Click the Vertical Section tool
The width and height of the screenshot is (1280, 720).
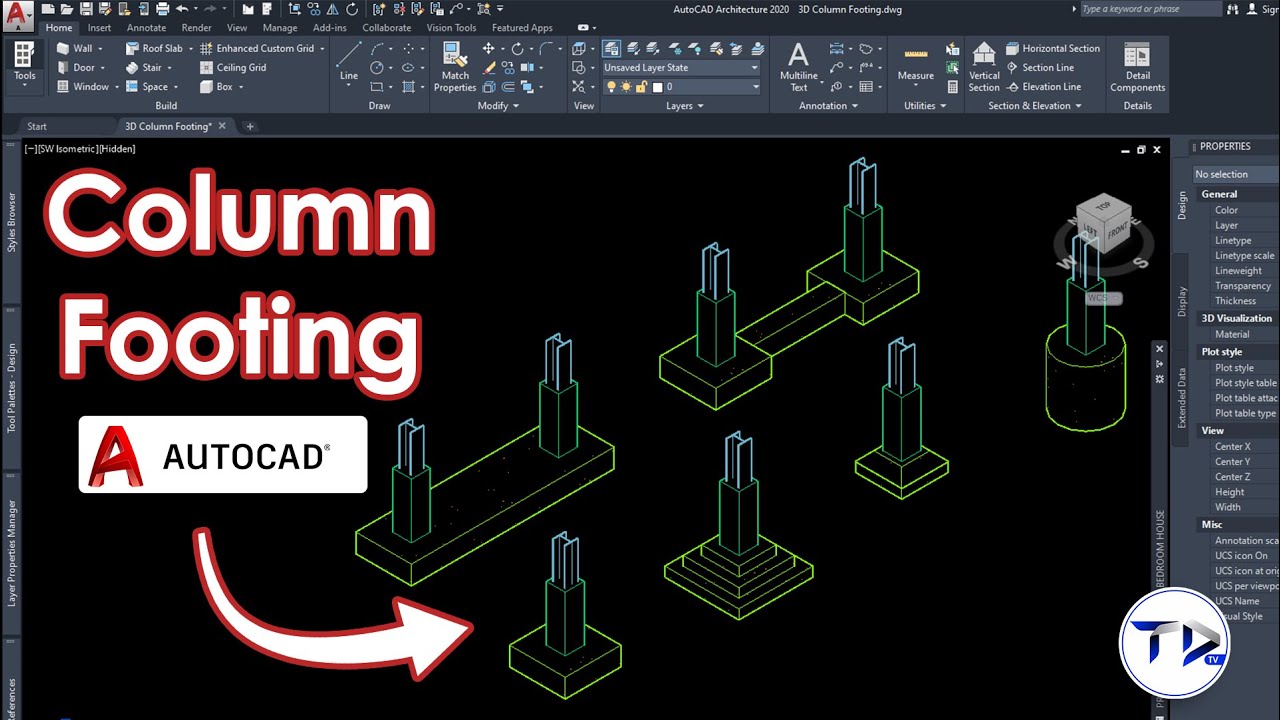[984, 67]
